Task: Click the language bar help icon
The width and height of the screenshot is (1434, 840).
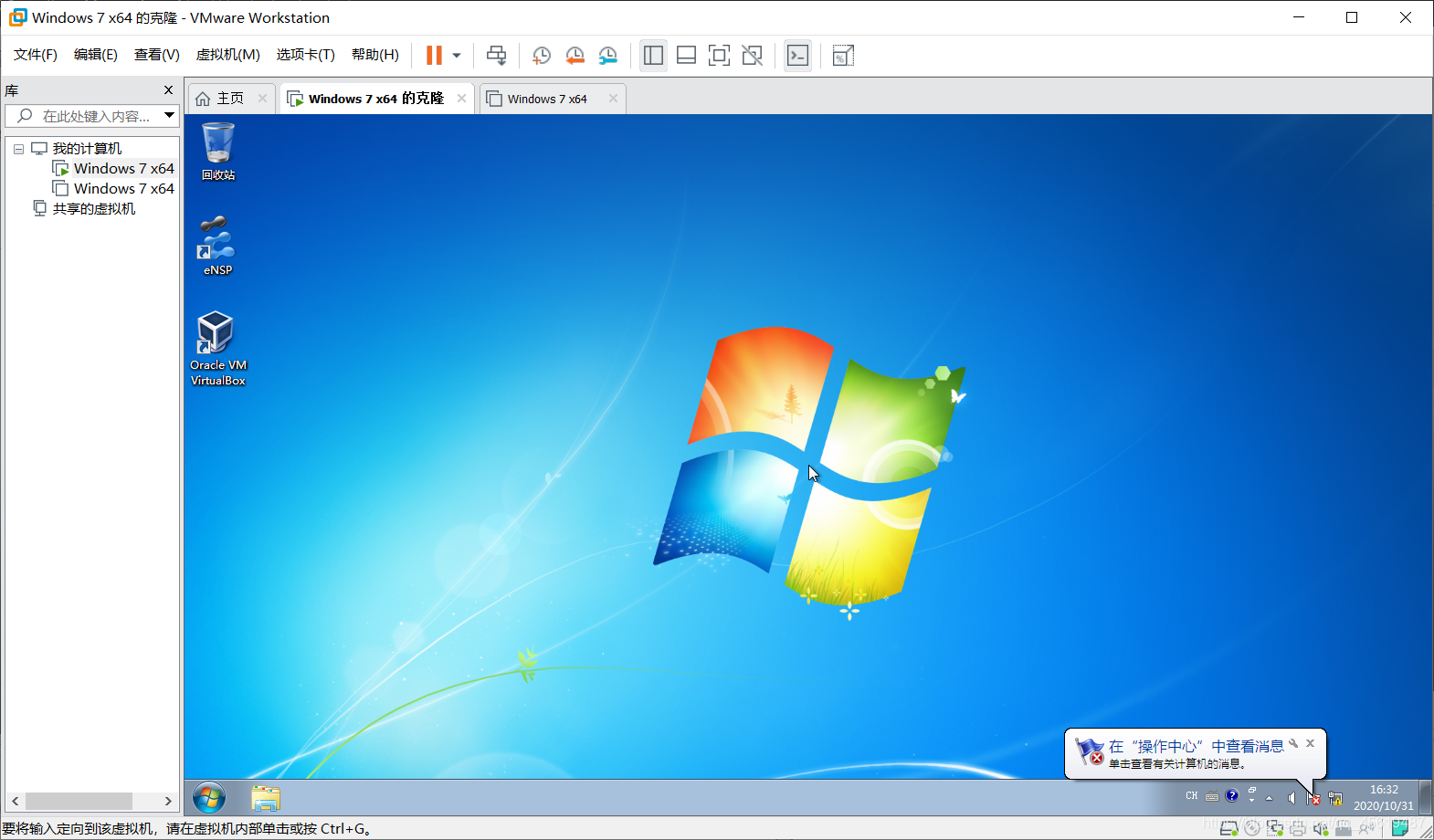Action: 1232,795
